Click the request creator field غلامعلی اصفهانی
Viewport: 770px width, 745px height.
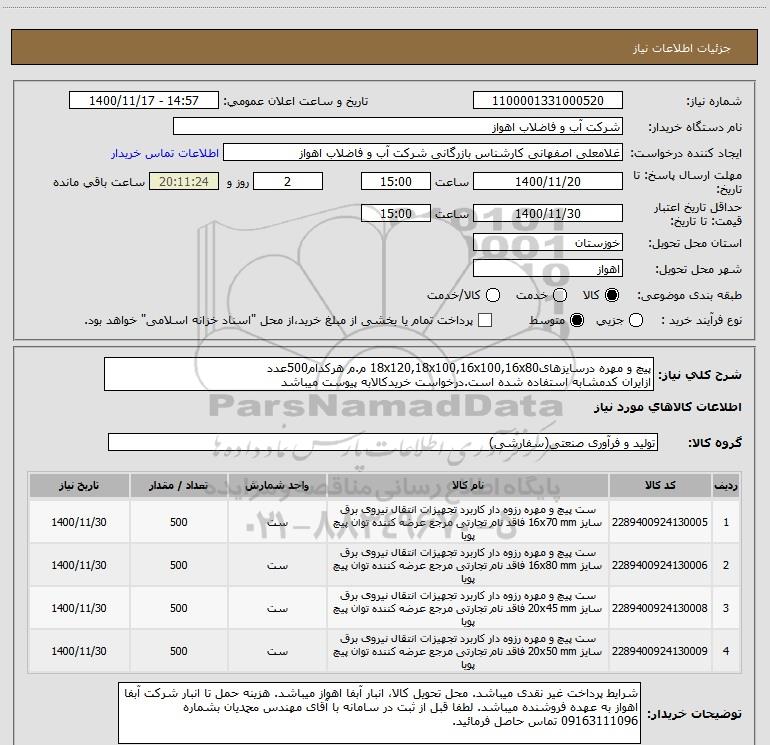pos(423,153)
